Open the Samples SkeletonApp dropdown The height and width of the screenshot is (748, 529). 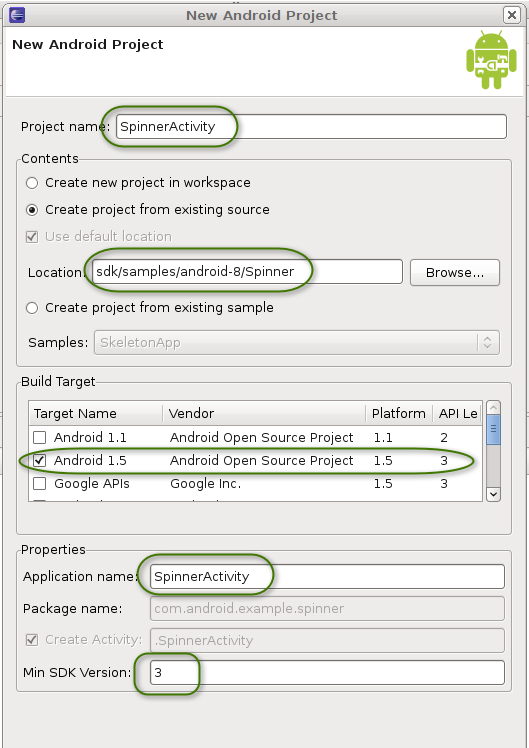297,342
